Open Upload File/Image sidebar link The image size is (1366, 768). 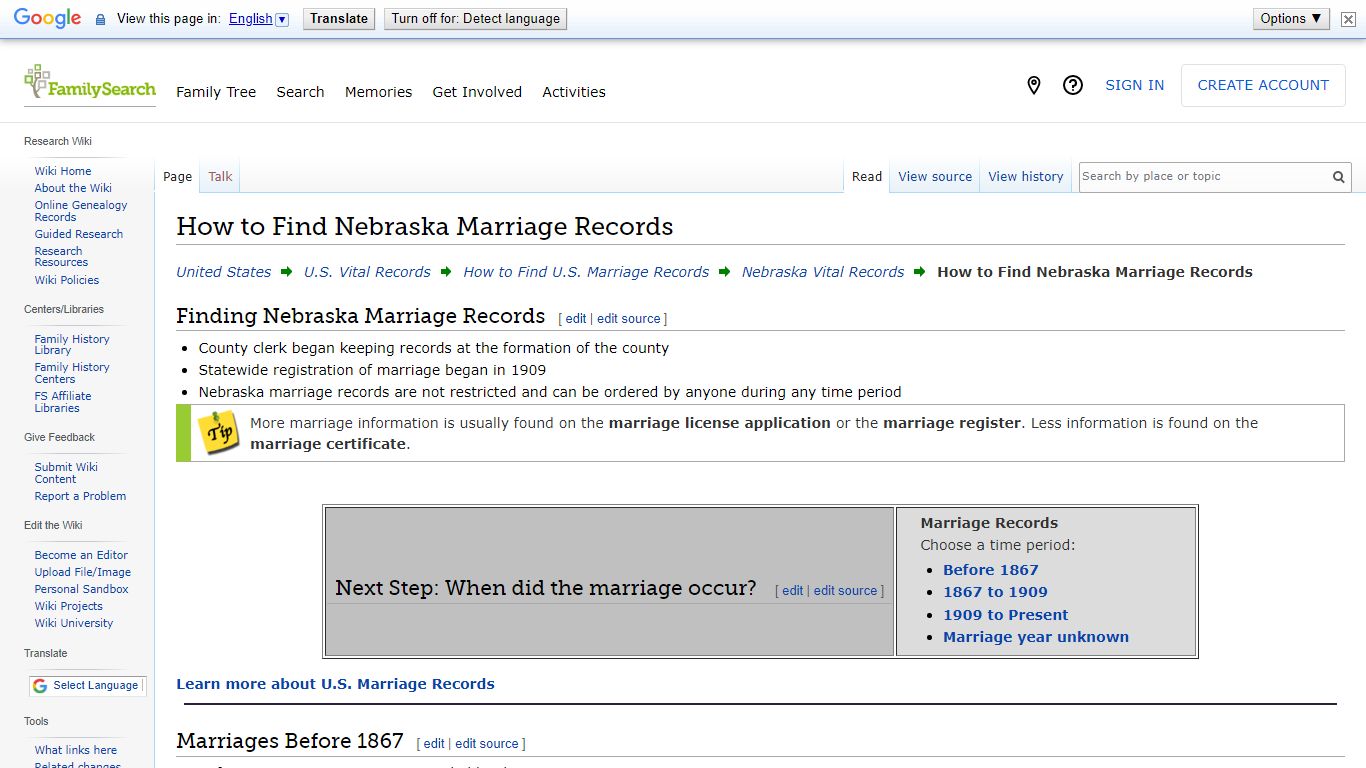click(x=83, y=572)
